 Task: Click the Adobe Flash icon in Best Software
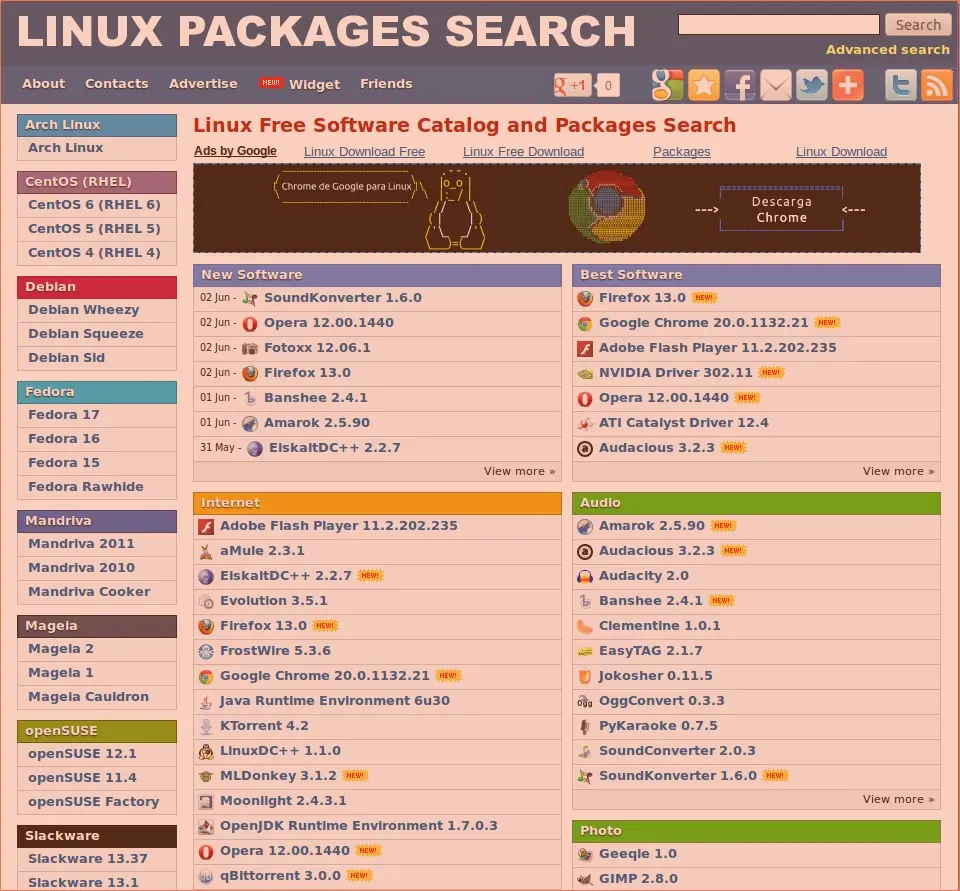coord(585,348)
